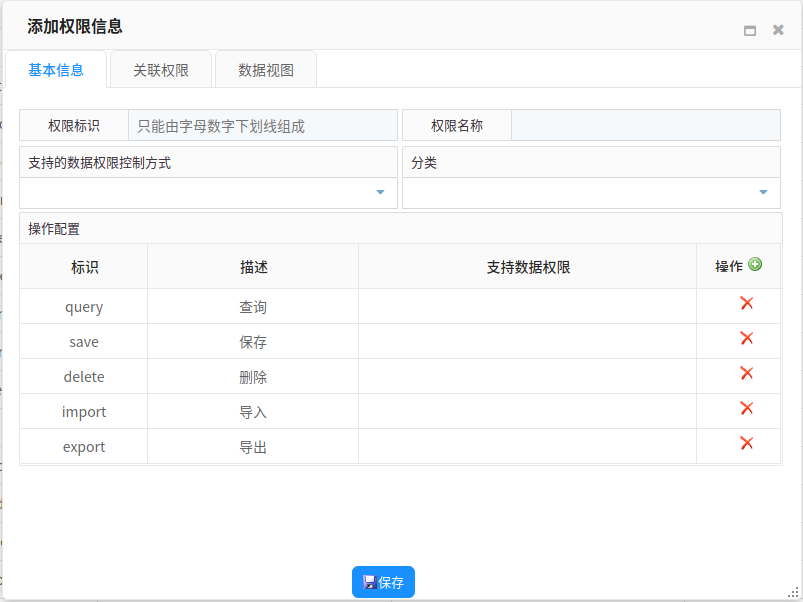Open the 数据视图 tab
This screenshot has height=602, width=803.
266,70
